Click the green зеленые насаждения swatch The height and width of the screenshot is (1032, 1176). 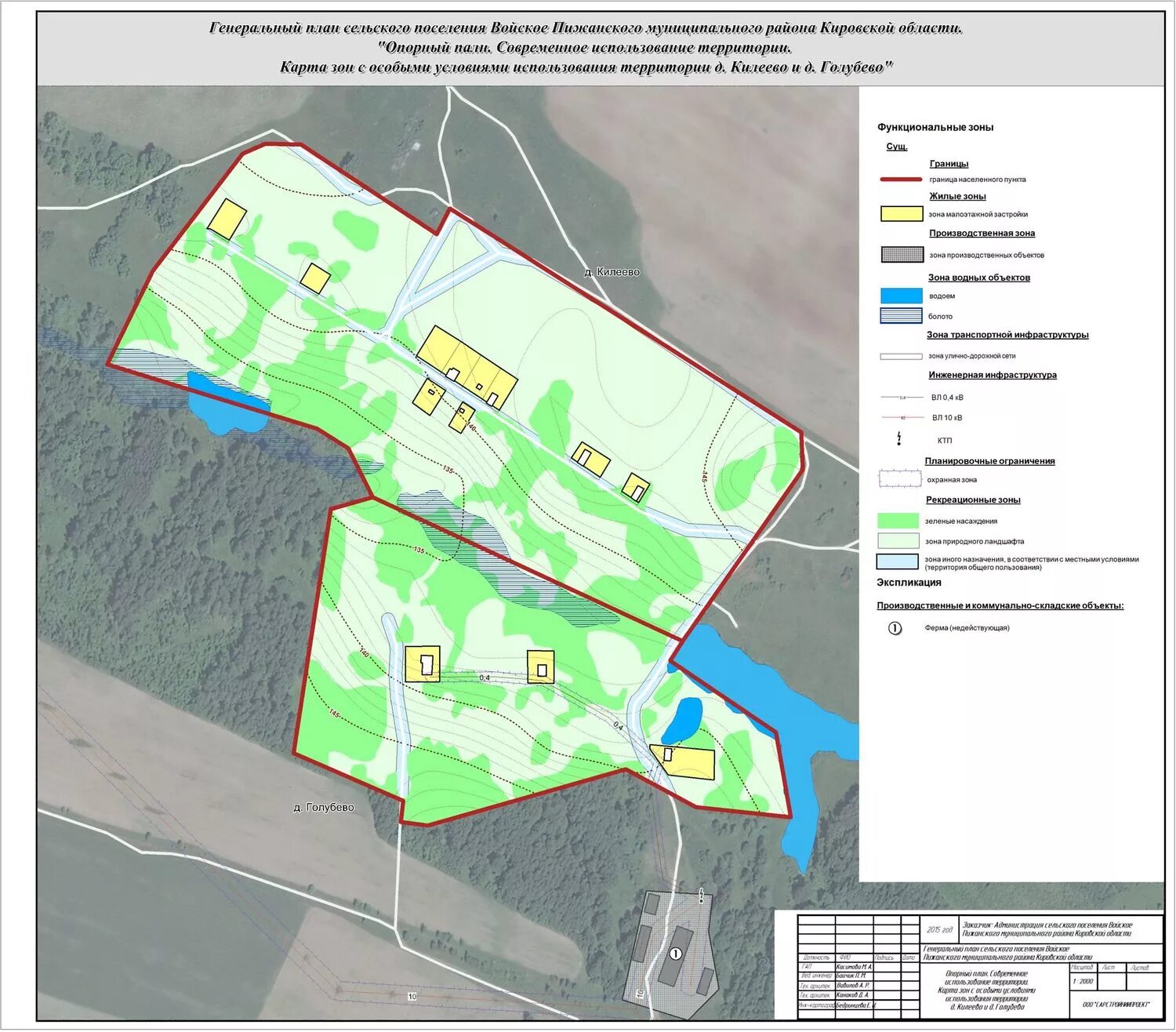[x=898, y=521]
